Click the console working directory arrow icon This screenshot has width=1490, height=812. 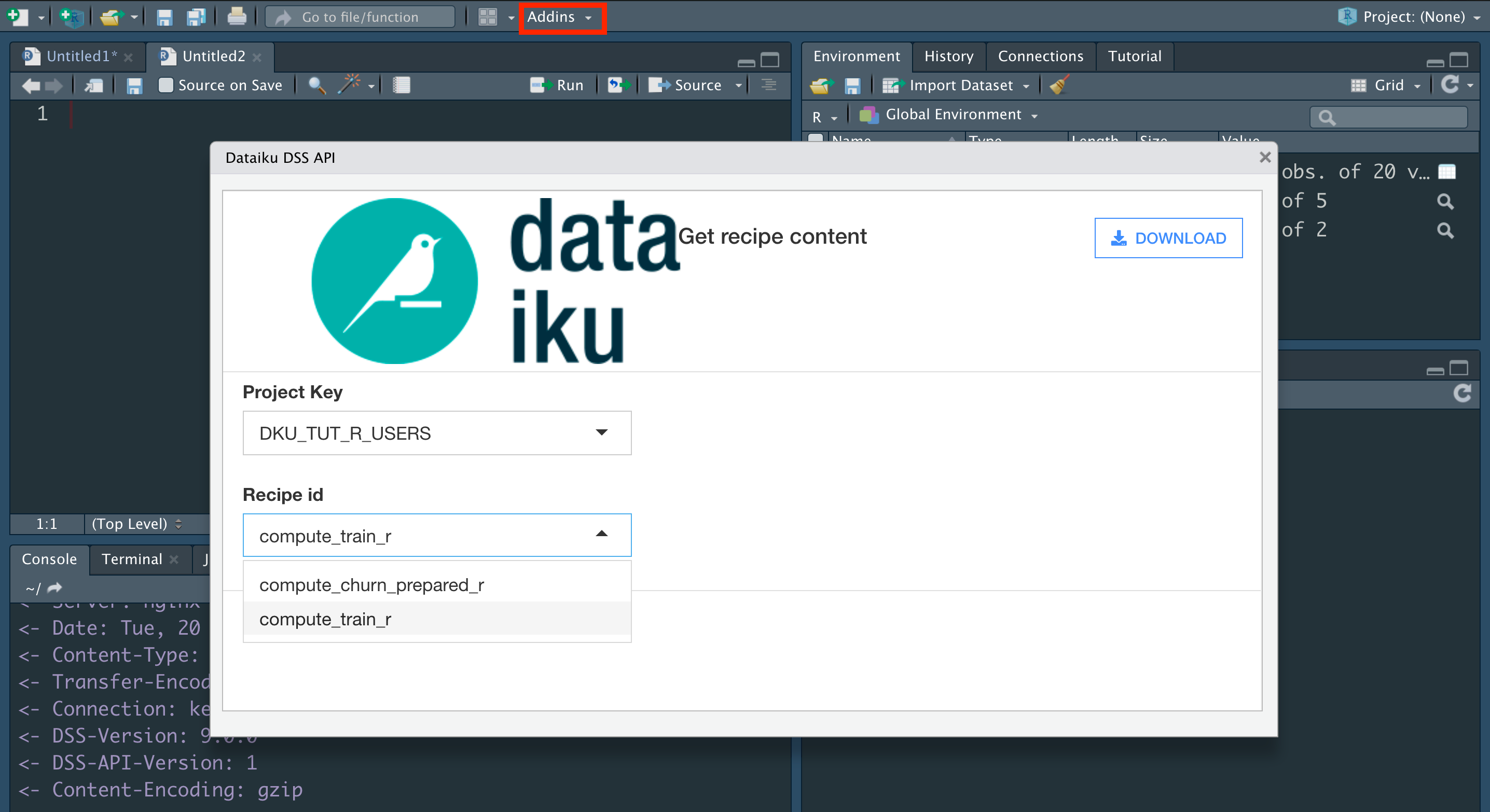54,589
